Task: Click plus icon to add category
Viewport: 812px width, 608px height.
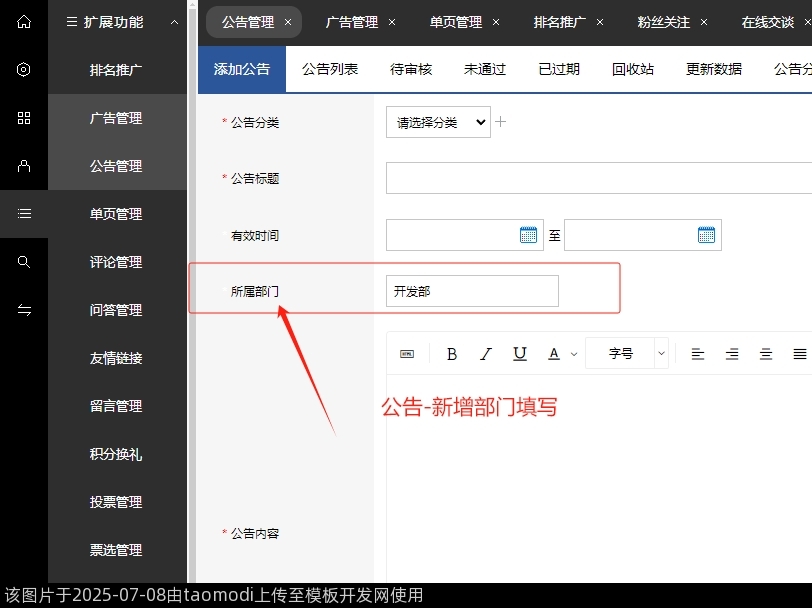Action: click(x=501, y=122)
